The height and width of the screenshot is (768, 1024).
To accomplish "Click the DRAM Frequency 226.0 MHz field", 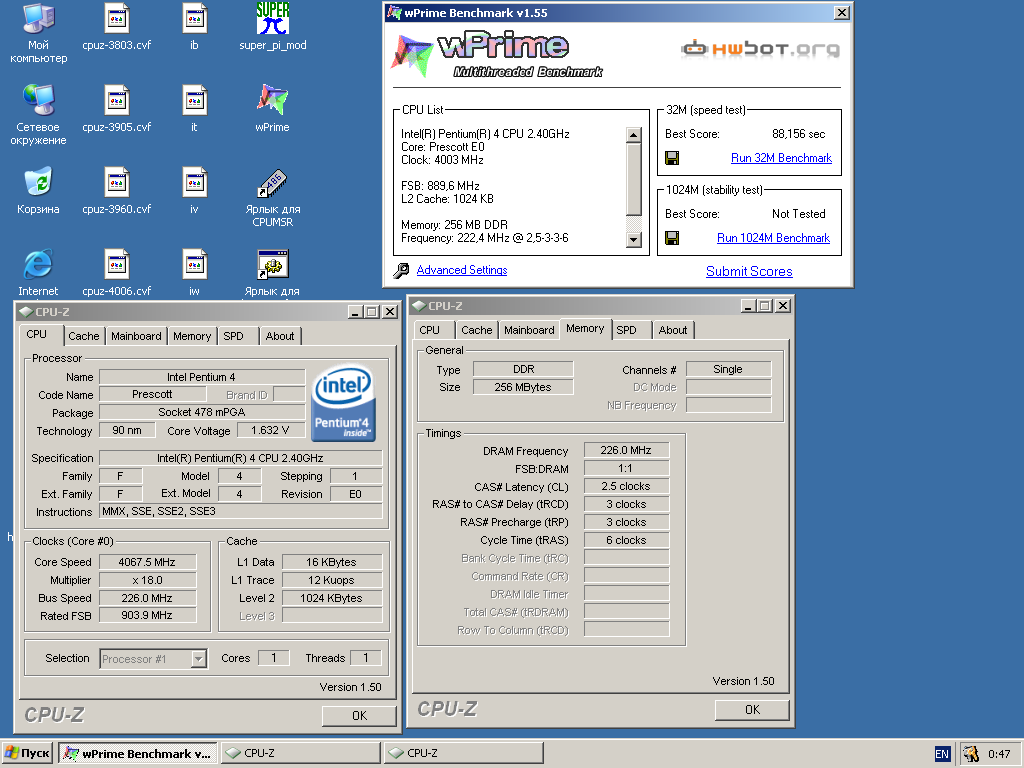I will pyautogui.click(x=626, y=450).
